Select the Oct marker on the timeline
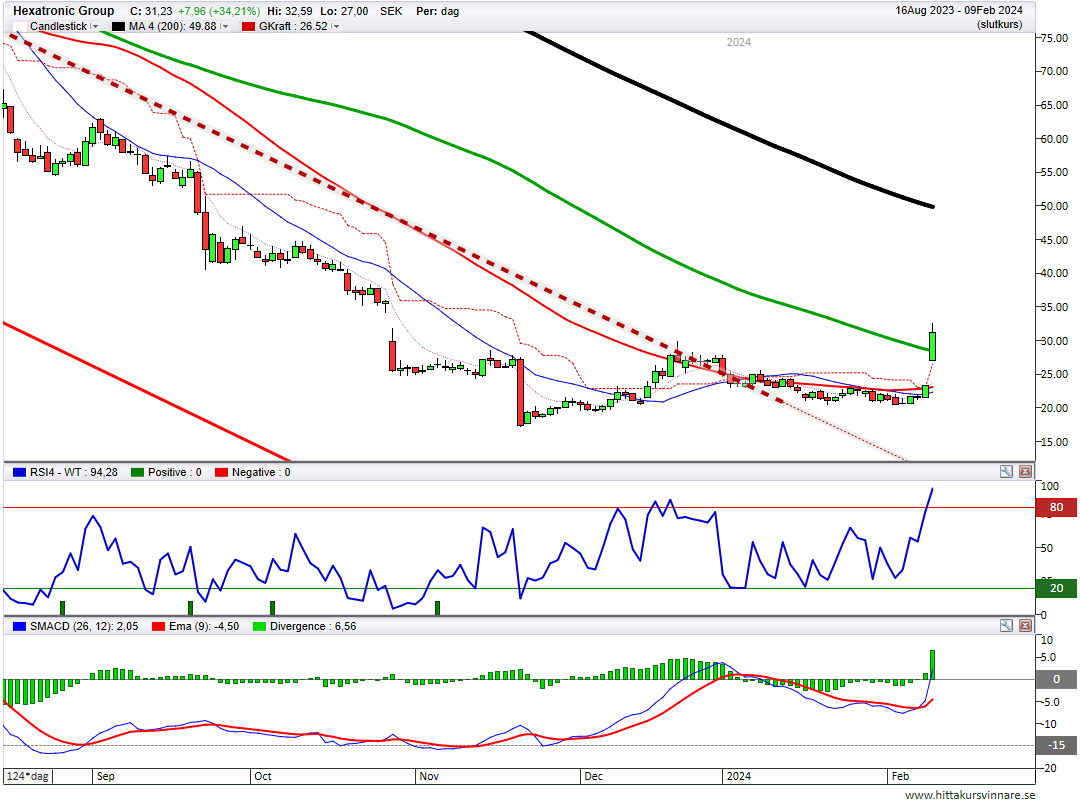The height and width of the screenshot is (800, 1080). pos(262,776)
